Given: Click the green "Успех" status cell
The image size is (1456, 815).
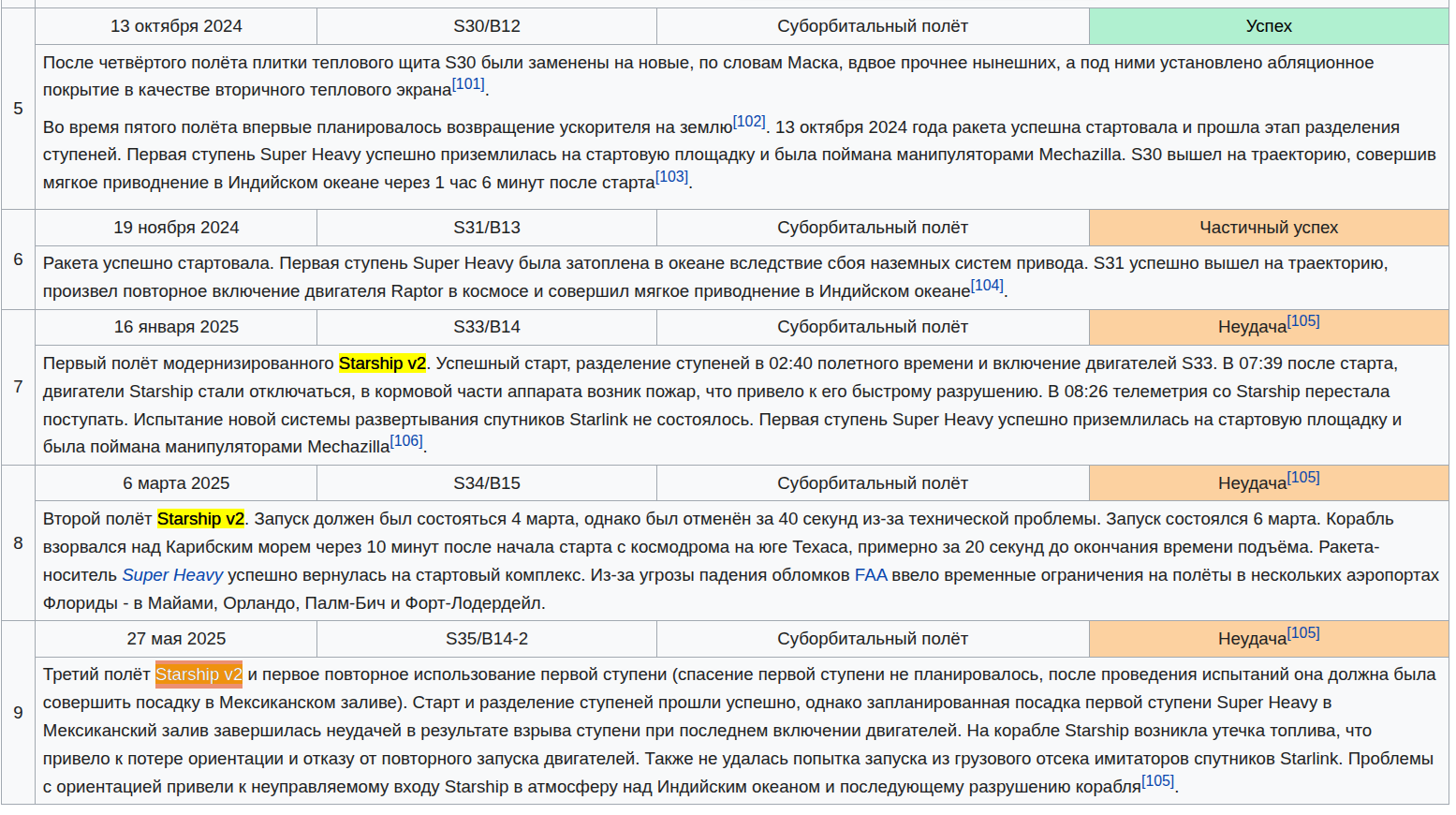Looking at the screenshot, I should pos(1269,26).
